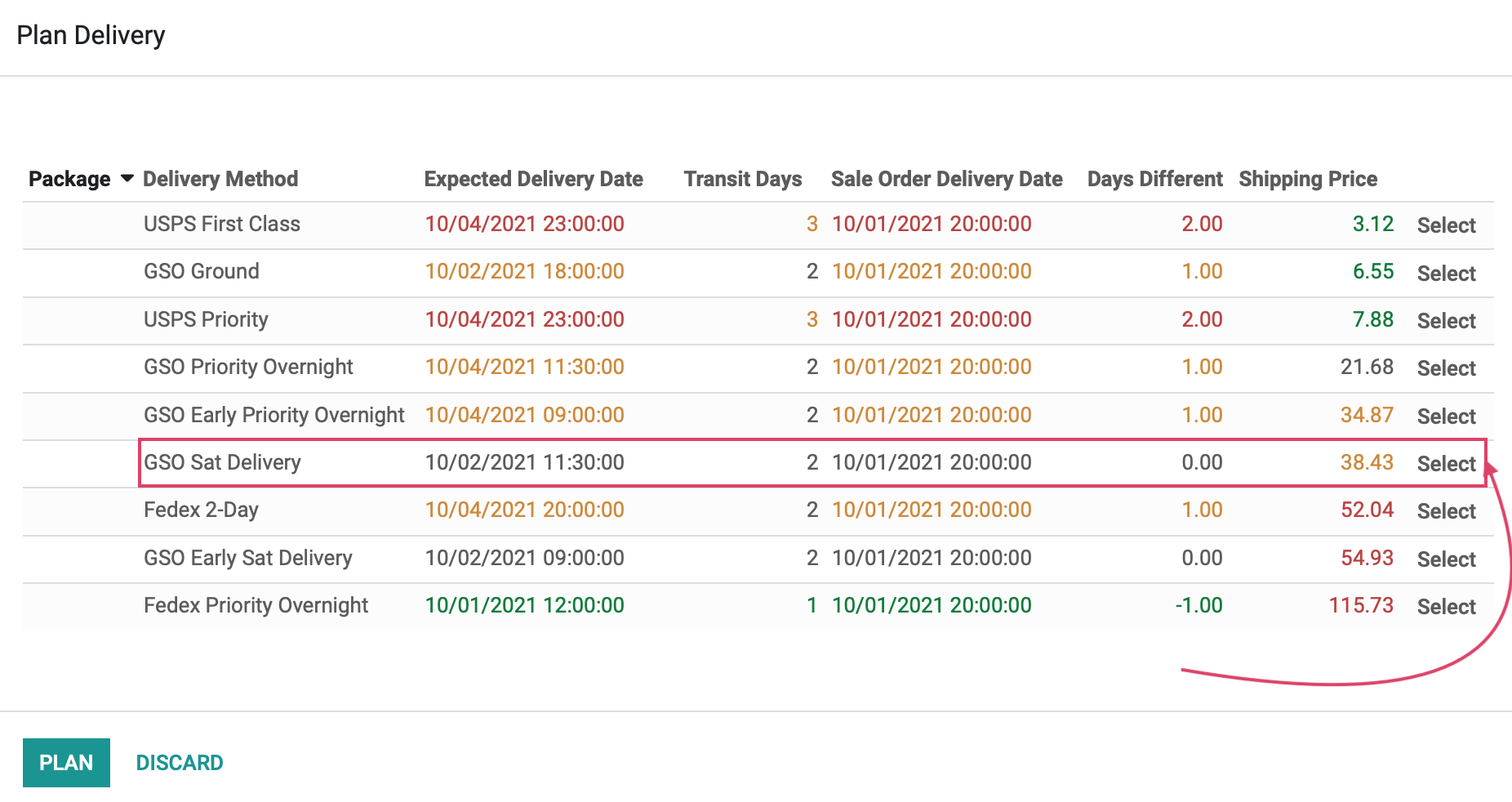Select the USPS Priority delivery option
Screen dimensions: 1512x802
pos(1446,321)
